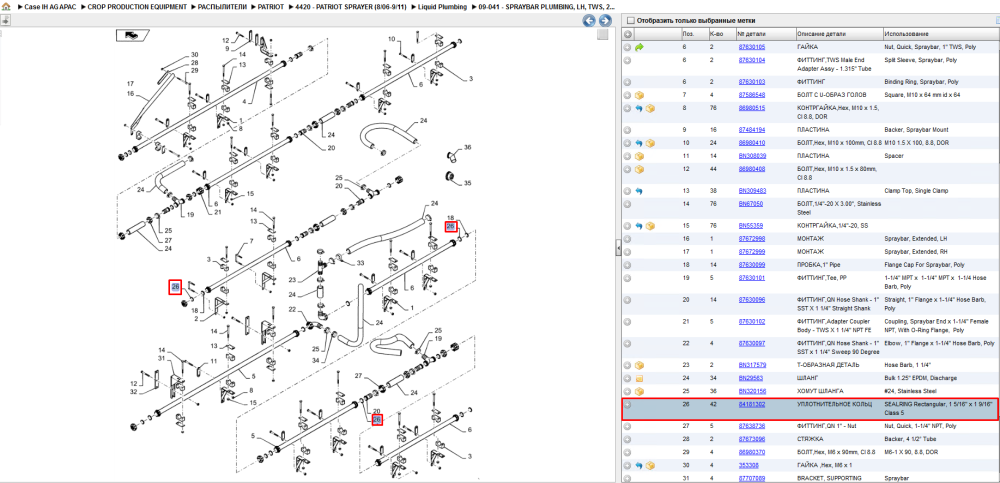
Task: Click package icon for part BN55359
Action: [x=650, y=226]
